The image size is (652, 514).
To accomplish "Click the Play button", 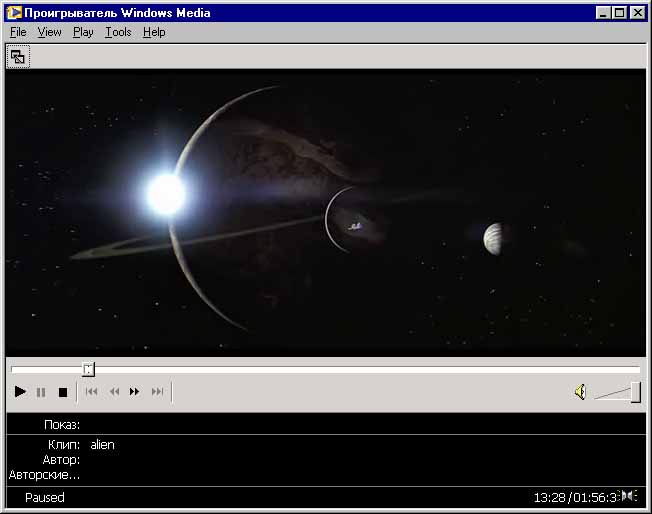I will point(20,392).
